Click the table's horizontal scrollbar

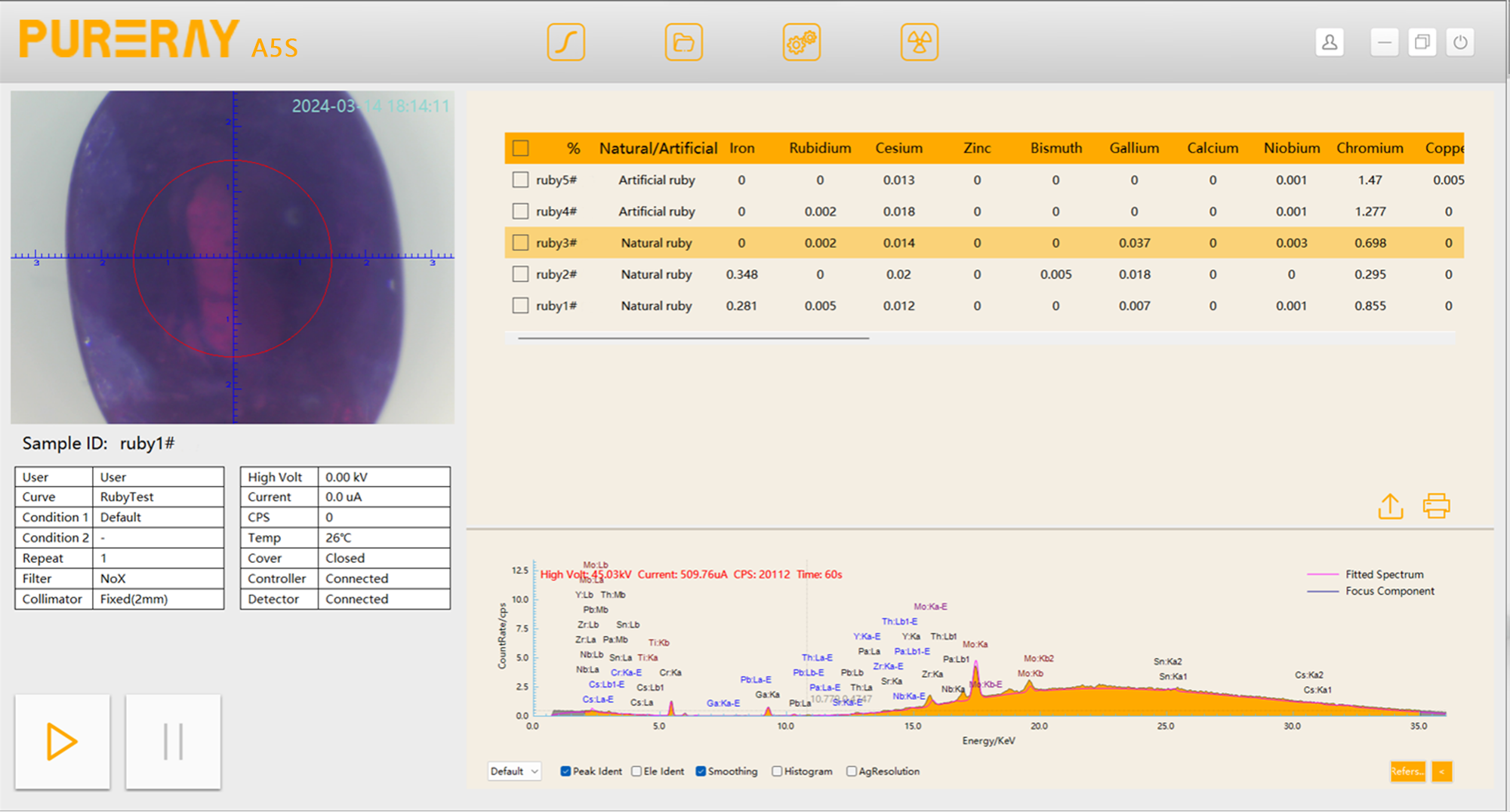[693, 338]
